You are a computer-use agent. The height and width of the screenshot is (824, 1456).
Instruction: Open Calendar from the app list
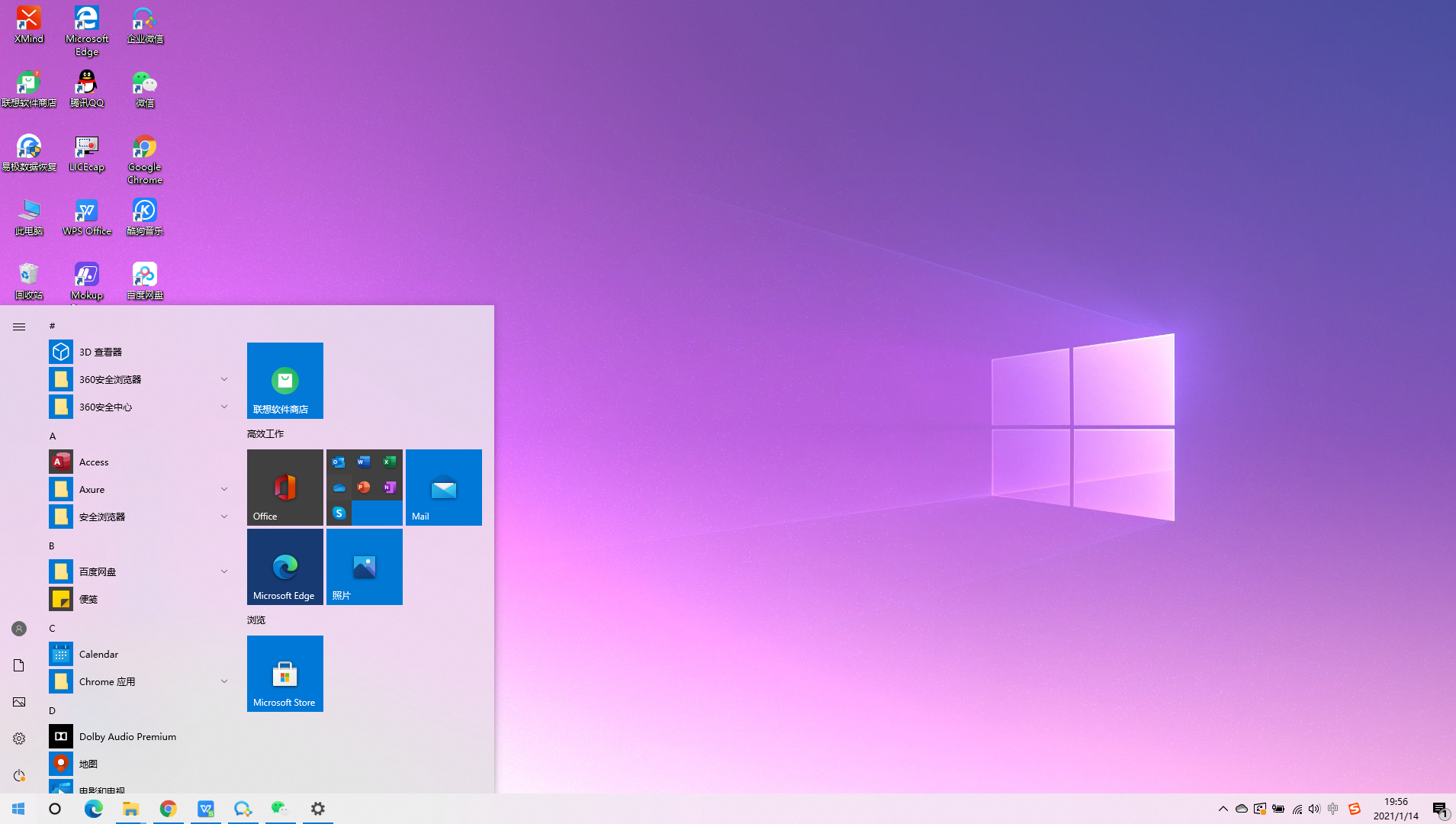[x=140, y=654]
